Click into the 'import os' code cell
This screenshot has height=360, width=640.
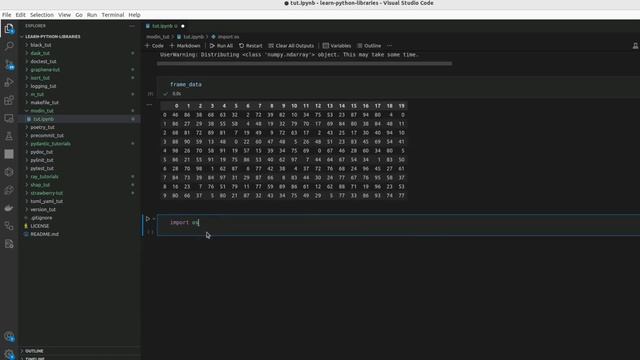pyautogui.click(x=398, y=225)
